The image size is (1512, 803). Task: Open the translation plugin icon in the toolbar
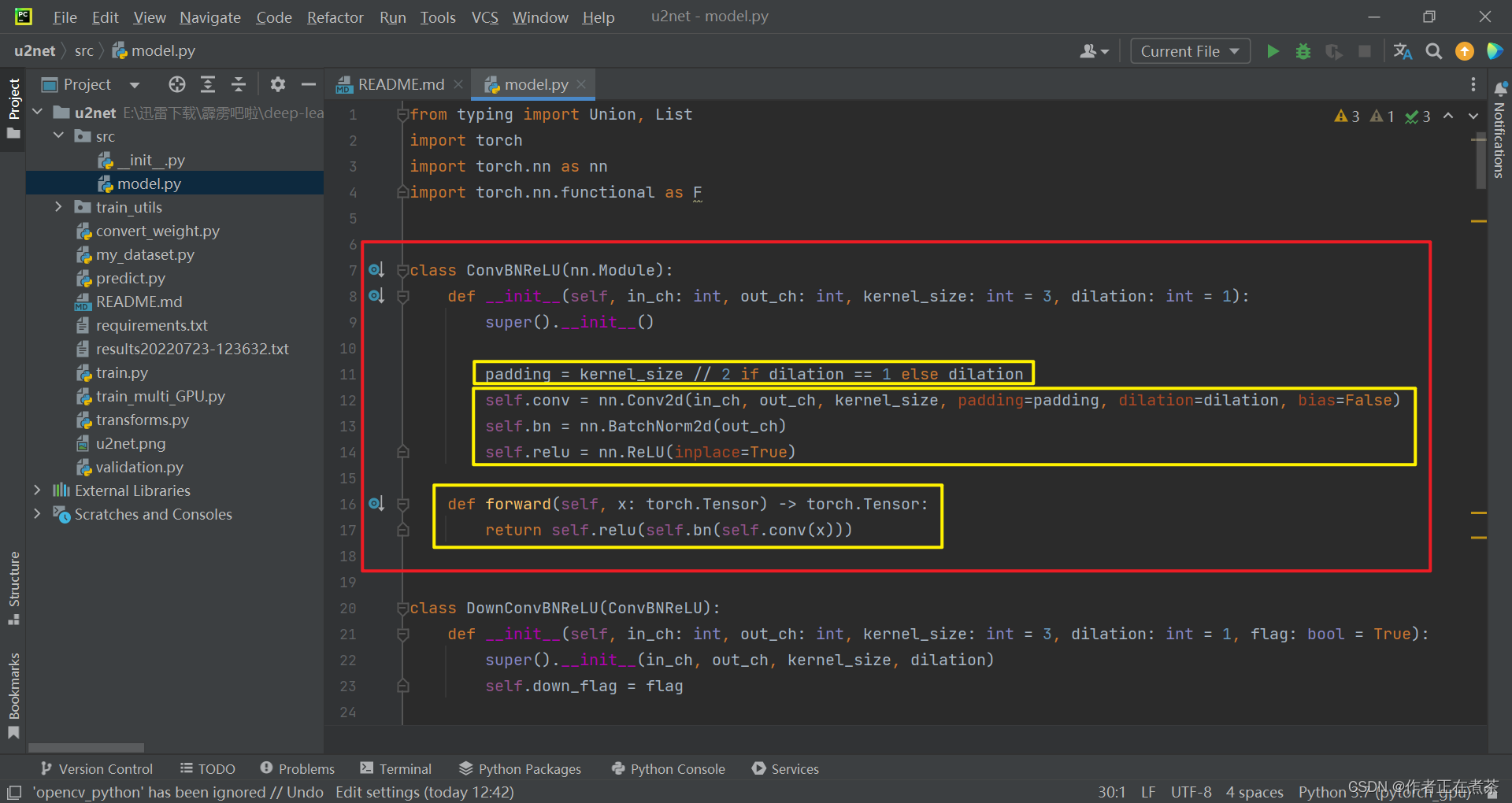tap(1403, 50)
